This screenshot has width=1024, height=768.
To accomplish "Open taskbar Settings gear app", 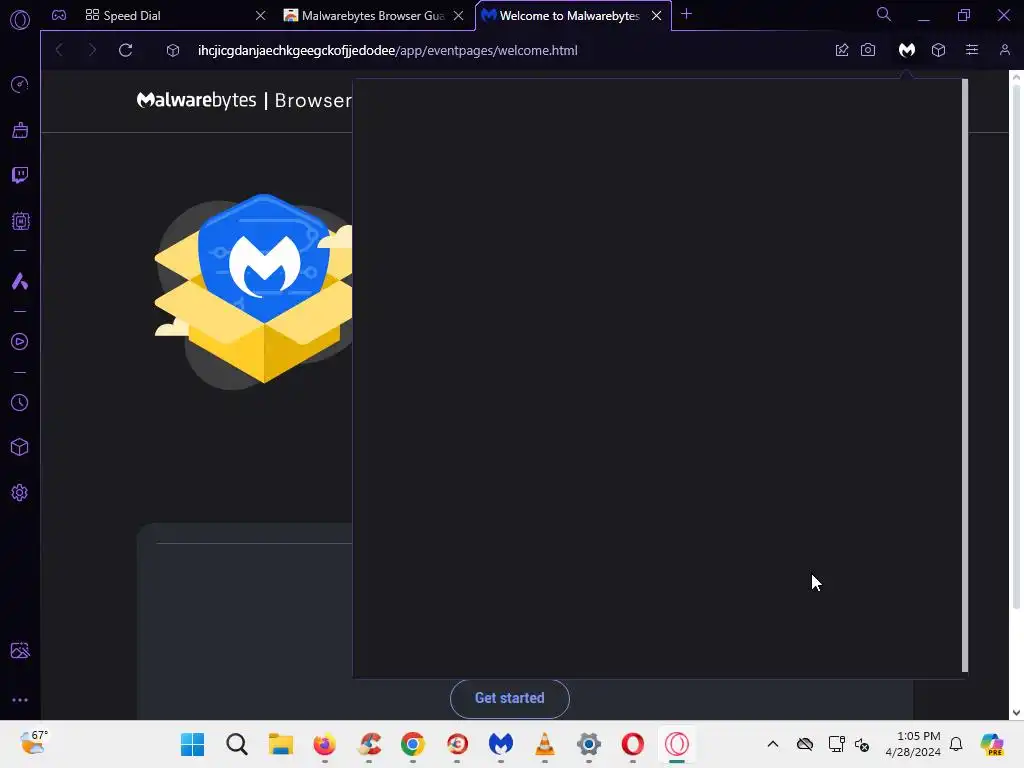I will (x=588, y=744).
